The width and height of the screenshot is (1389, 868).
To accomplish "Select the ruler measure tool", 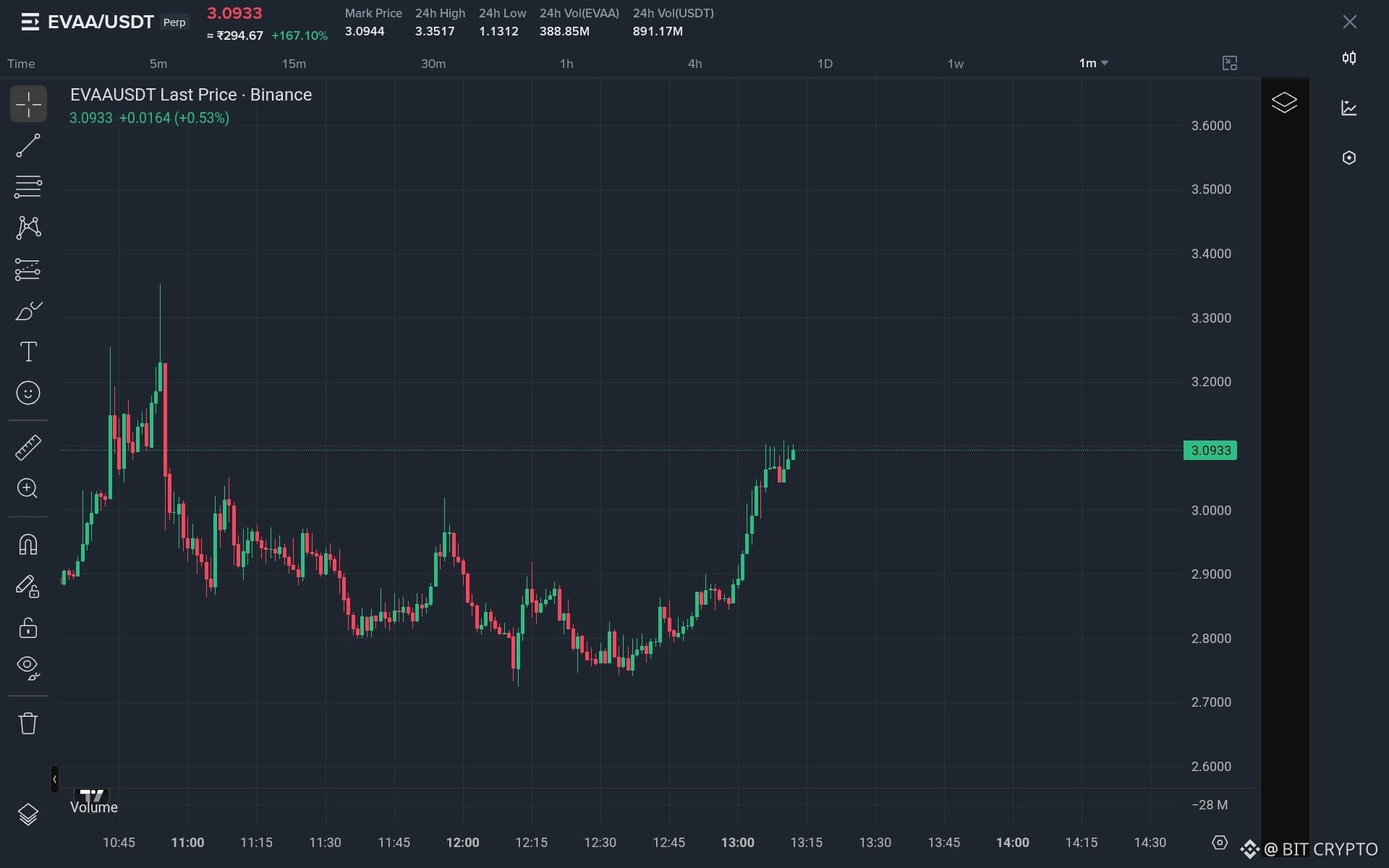I will pyautogui.click(x=28, y=448).
